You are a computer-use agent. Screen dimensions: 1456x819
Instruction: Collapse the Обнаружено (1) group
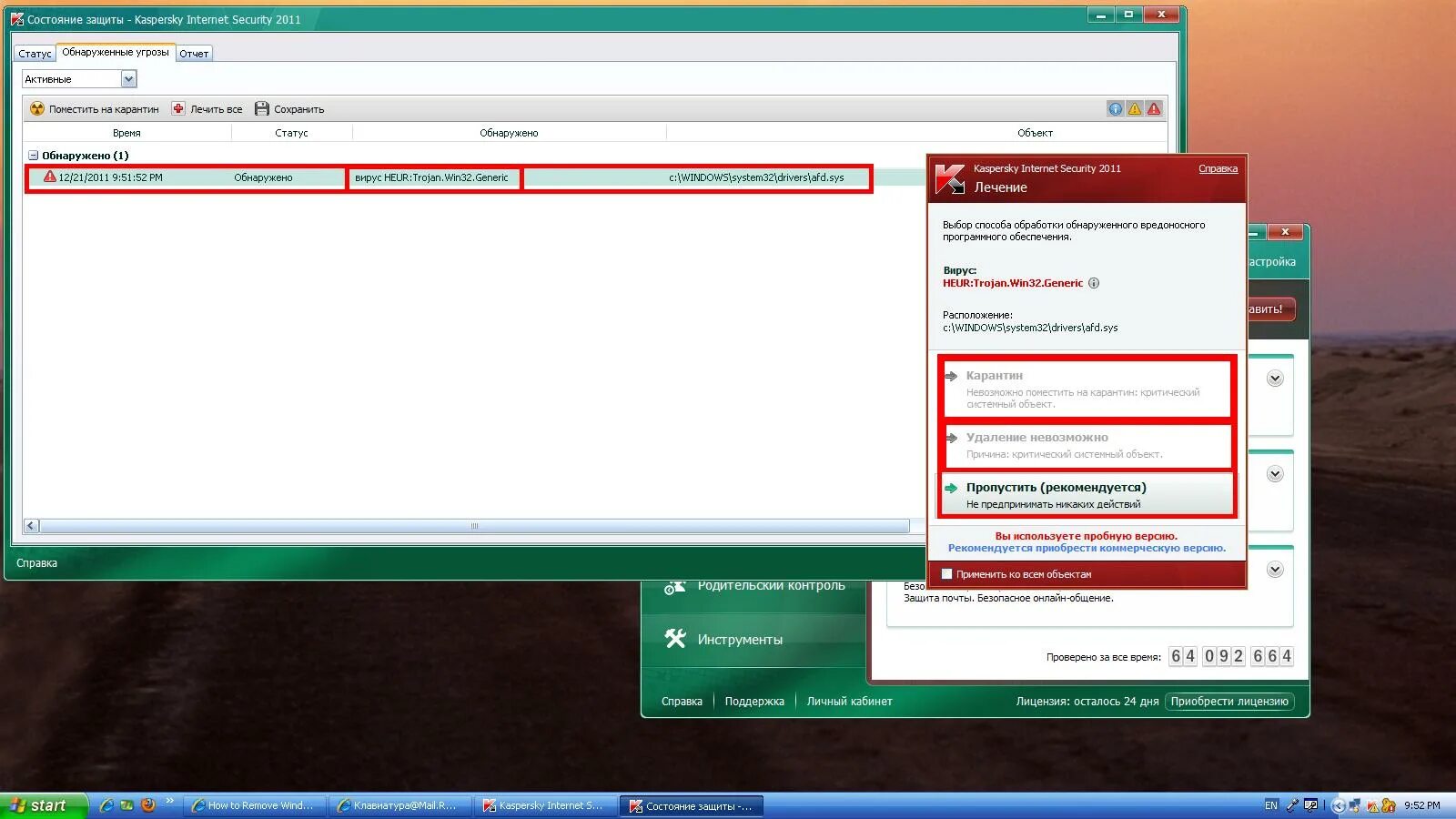click(33, 156)
